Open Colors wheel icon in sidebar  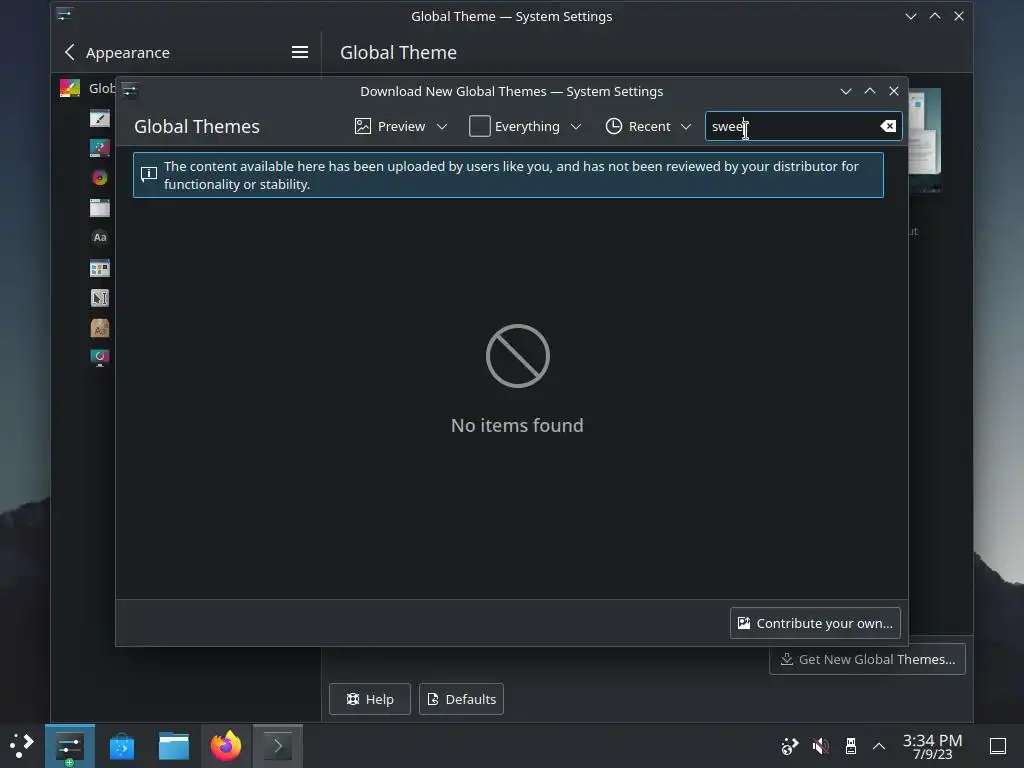99,178
